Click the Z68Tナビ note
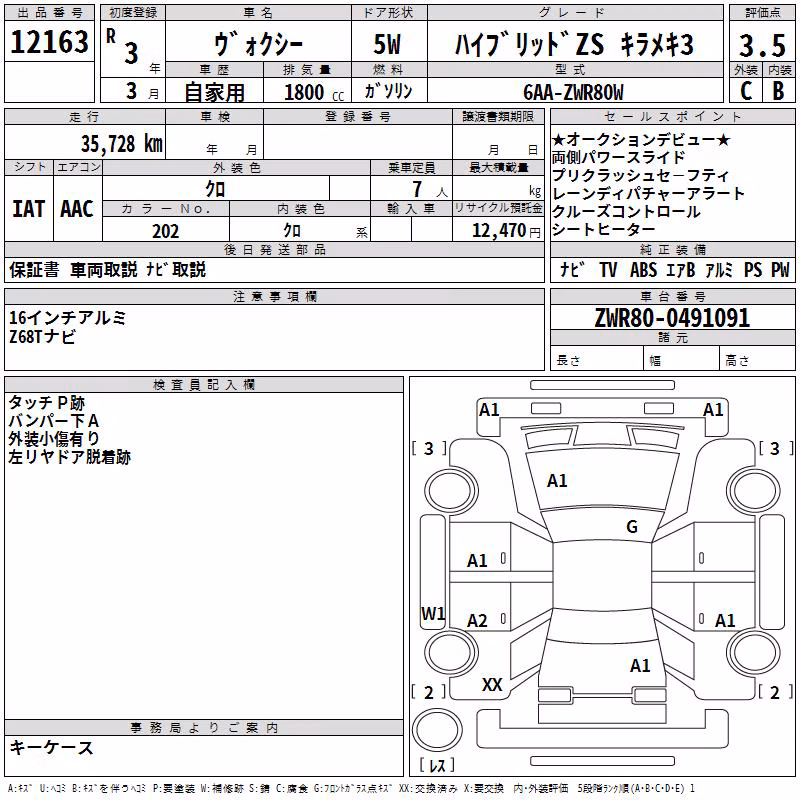The width and height of the screenshot is (800, 800). click(x=42, y=337)
